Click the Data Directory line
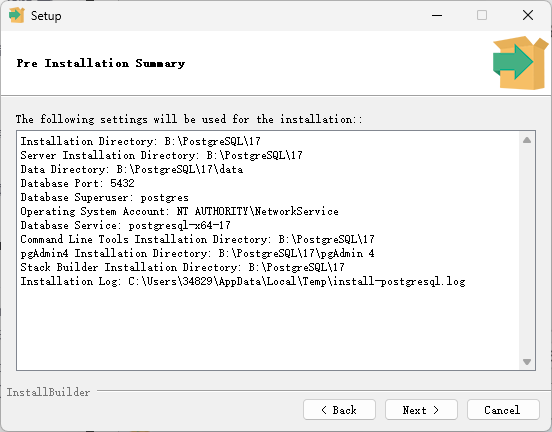 [132, 169]
